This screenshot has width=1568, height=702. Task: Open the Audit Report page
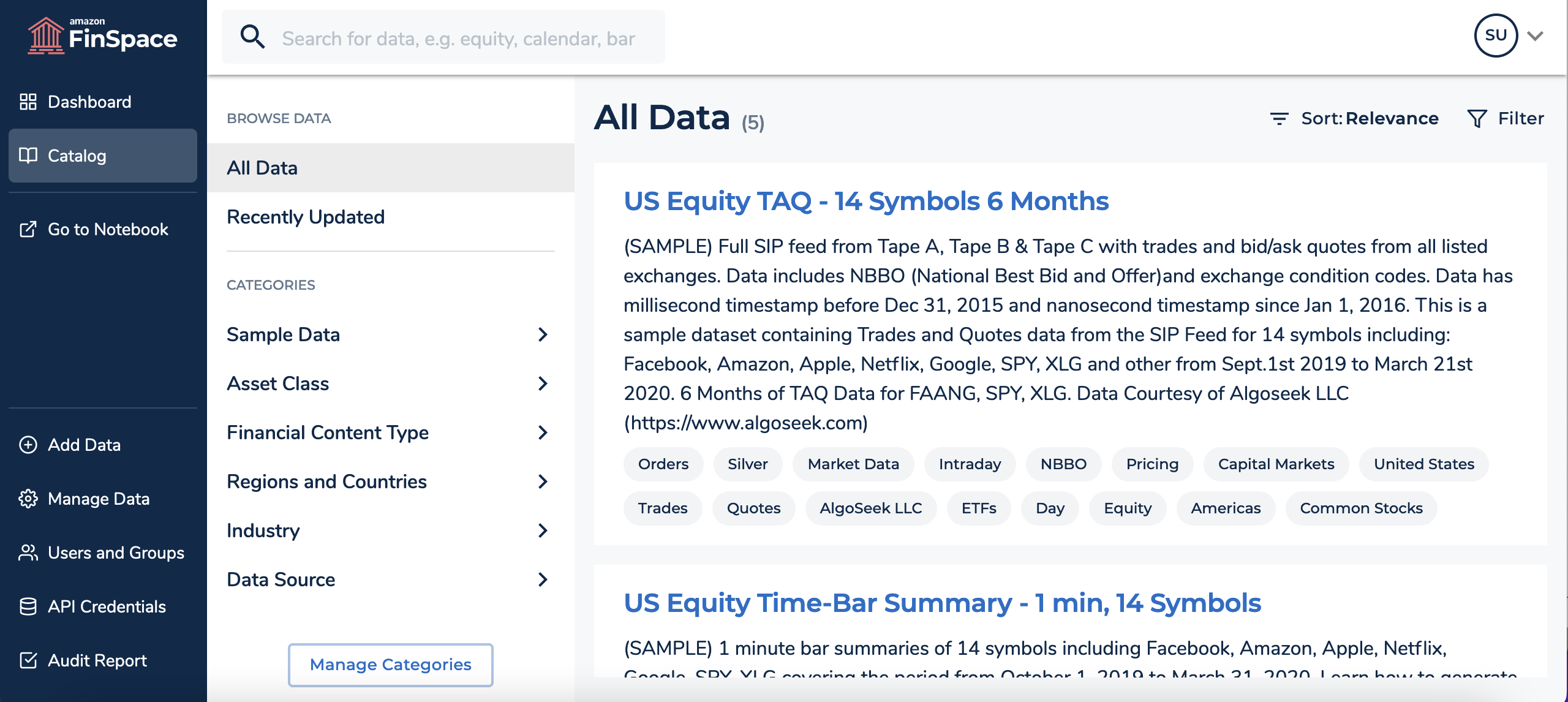tap(103, 660)
